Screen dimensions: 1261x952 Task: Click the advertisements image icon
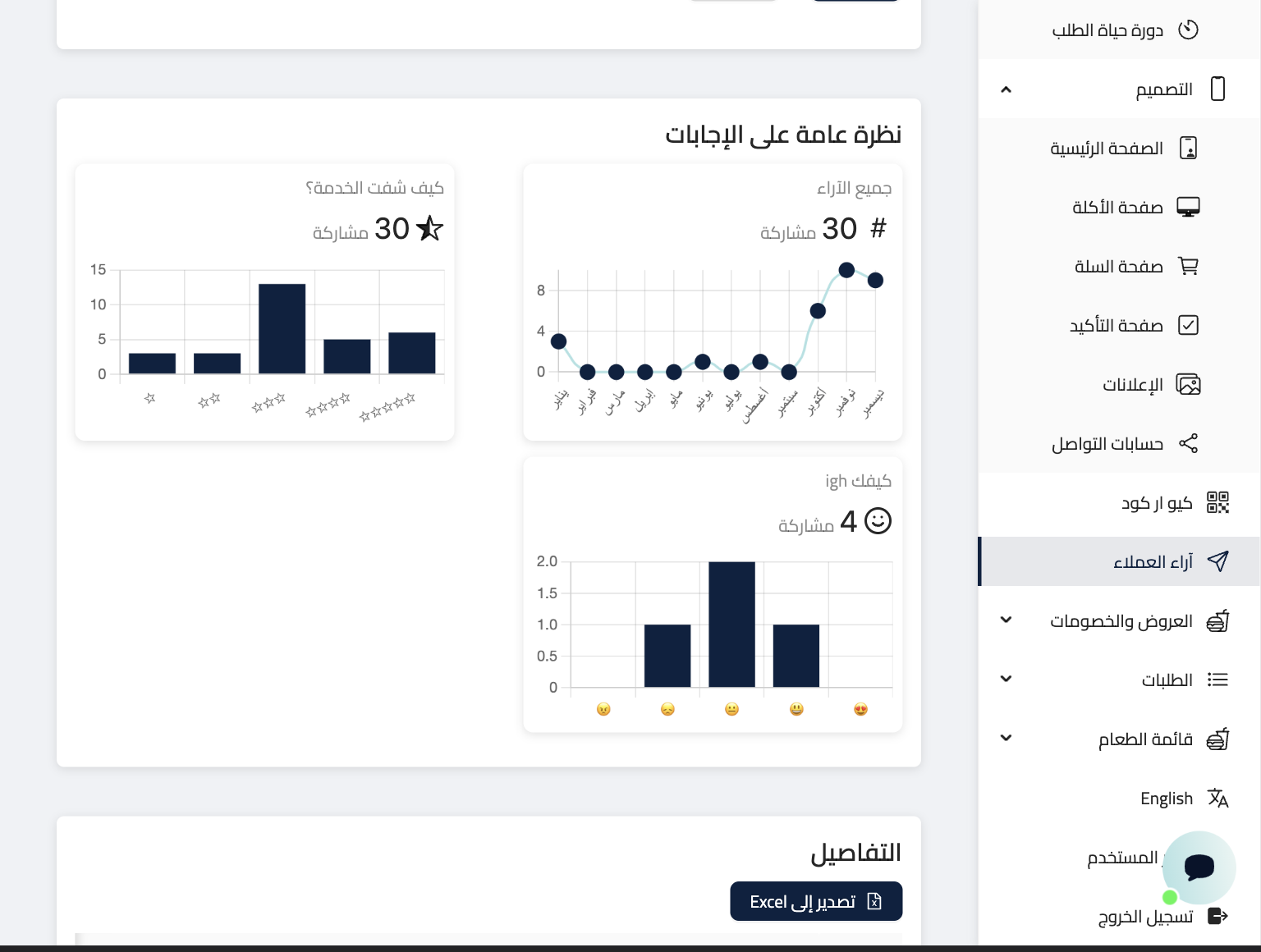pyautogui.click(x=1188, y=384)
